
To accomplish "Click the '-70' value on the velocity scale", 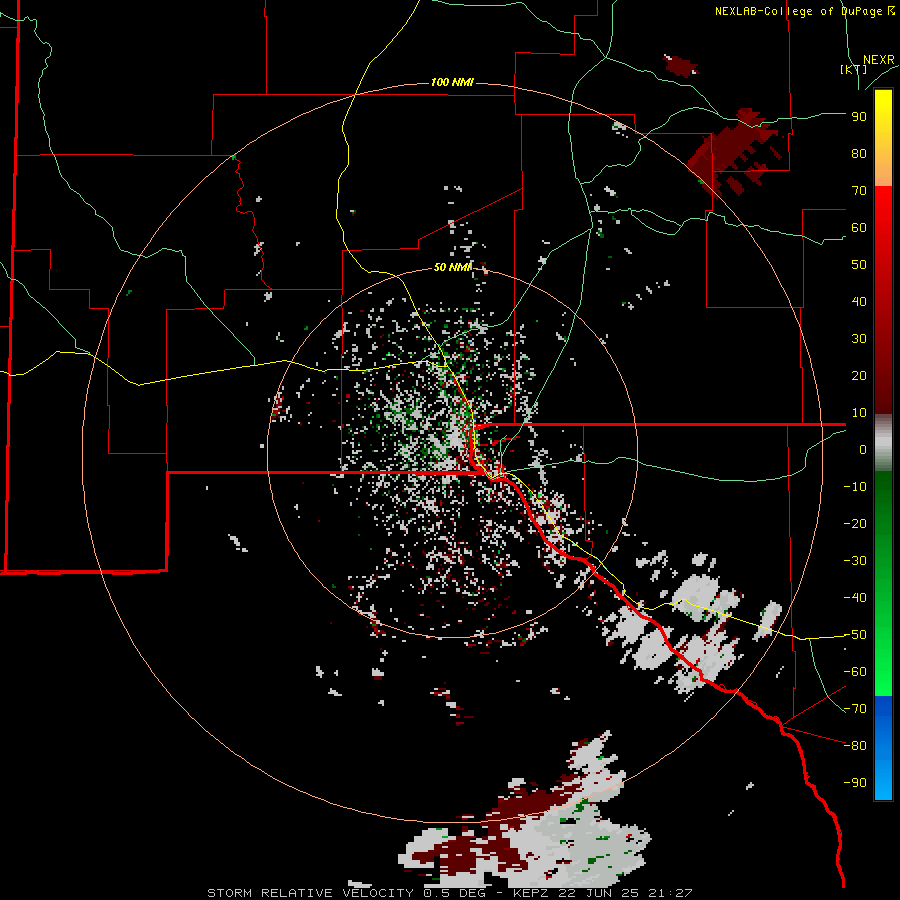I will tap(855, 709).
